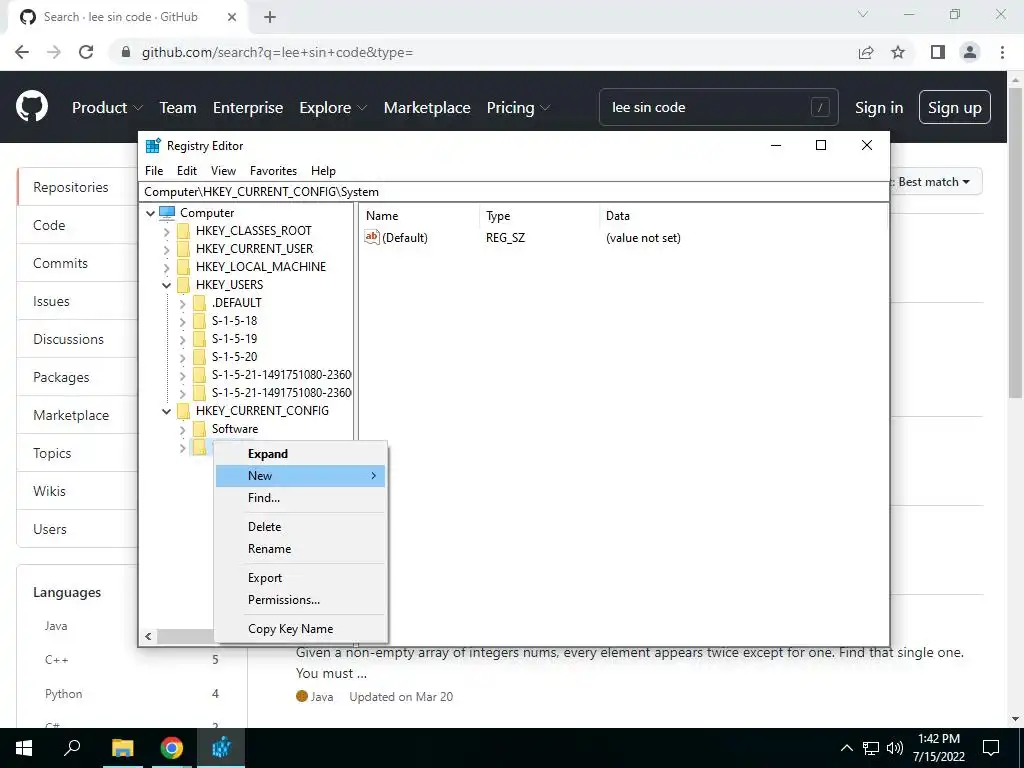
Task: Click the share page icon
Action: pyautogui.click(x=866, y=52)
